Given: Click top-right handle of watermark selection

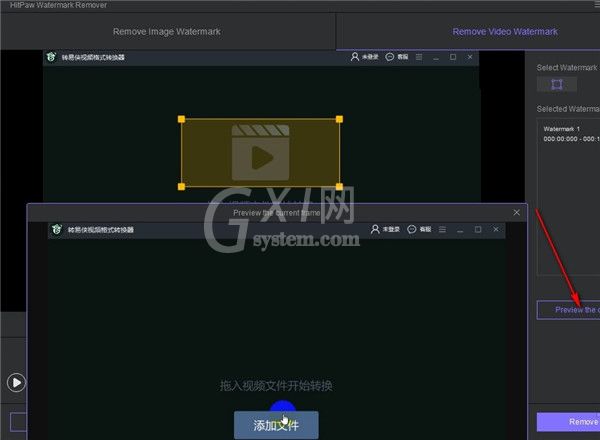Looking at the screenshot, I should click(x=339, y=119).
